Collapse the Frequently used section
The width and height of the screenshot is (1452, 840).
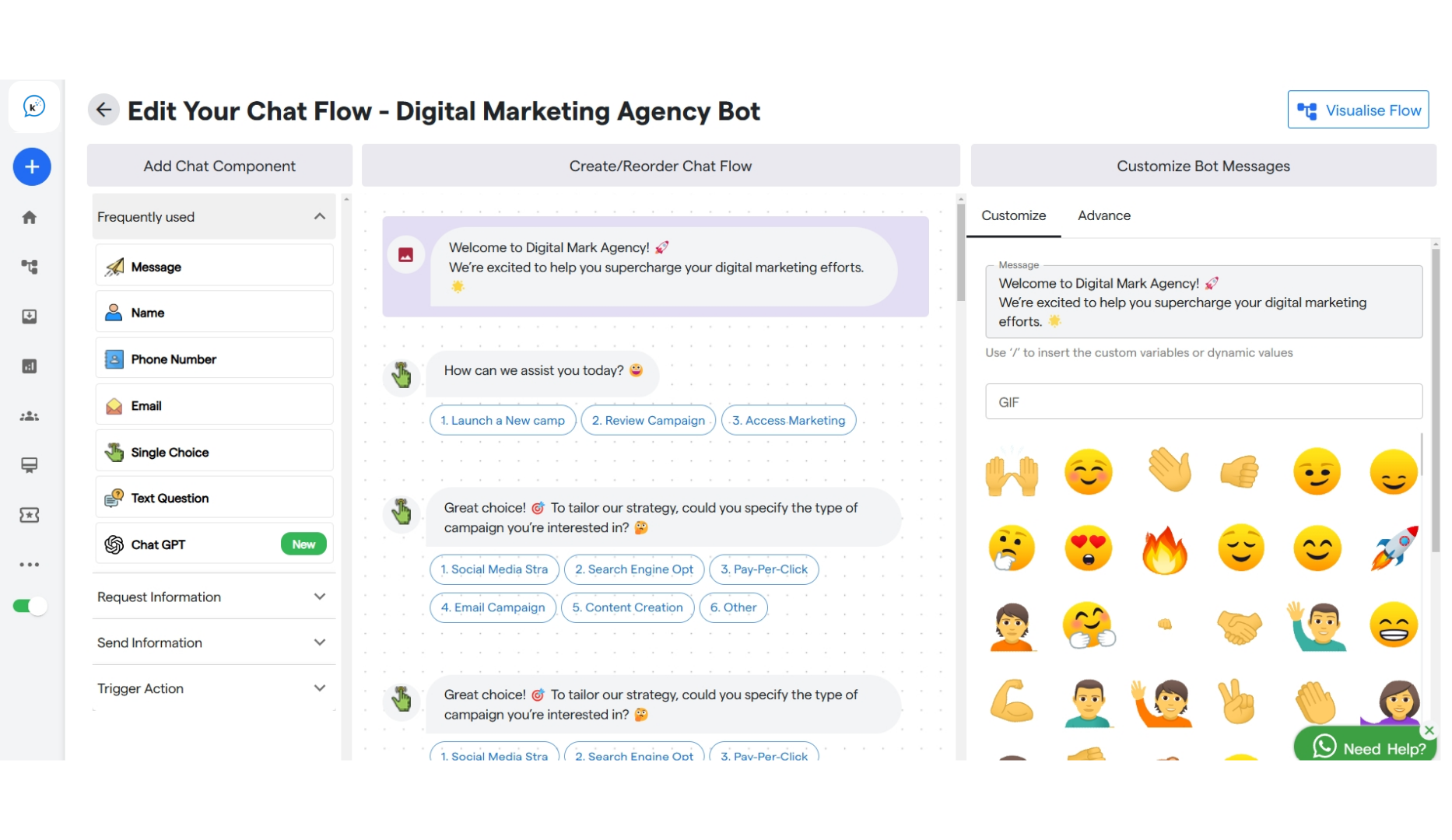coord(214,216)
